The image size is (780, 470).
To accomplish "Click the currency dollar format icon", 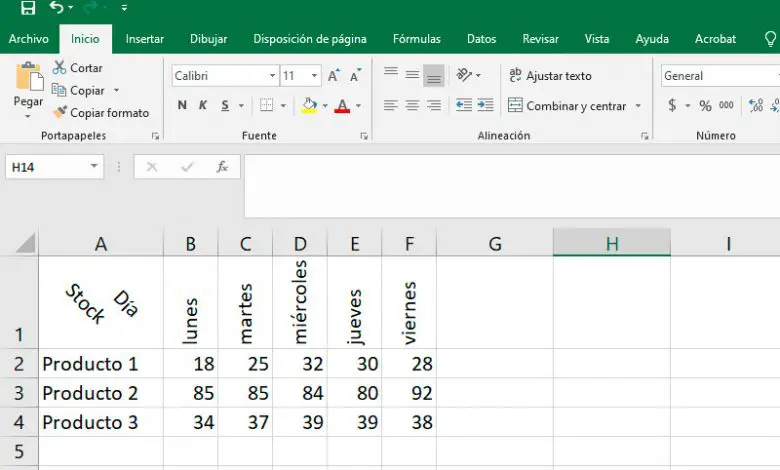I will pos(672,105).
